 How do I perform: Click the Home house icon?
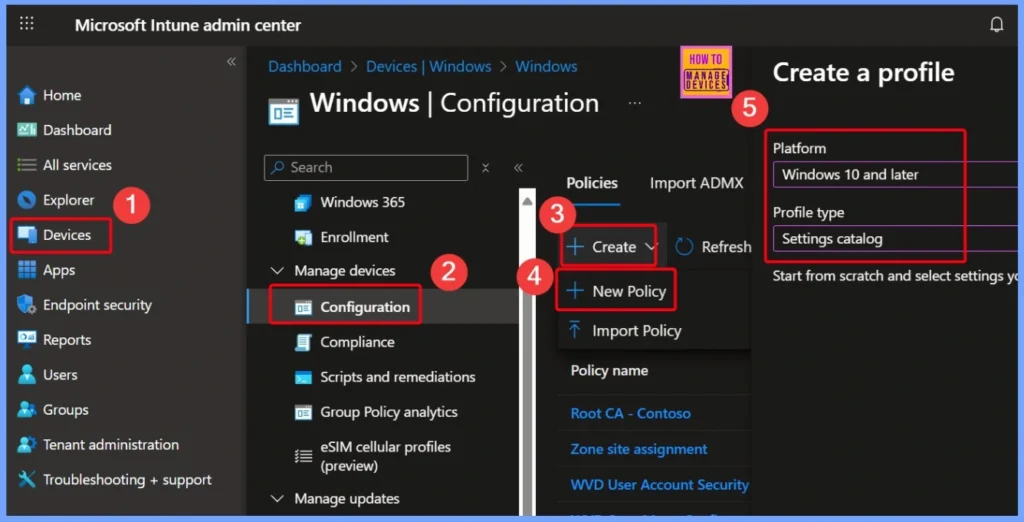click(27, 95)
